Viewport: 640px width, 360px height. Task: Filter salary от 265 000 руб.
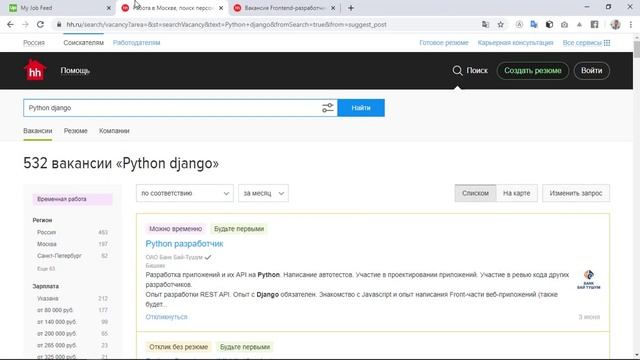[x=56, y=345]
